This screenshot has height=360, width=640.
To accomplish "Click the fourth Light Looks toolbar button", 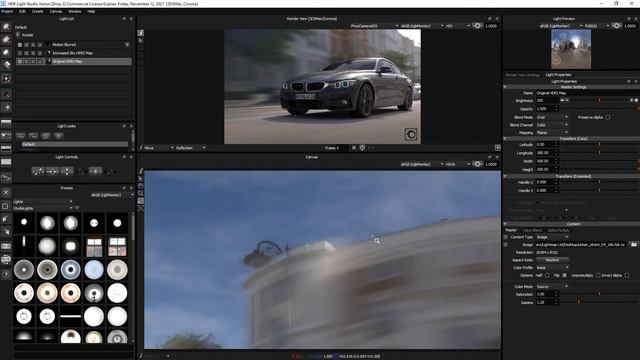I will click(59, 136).
